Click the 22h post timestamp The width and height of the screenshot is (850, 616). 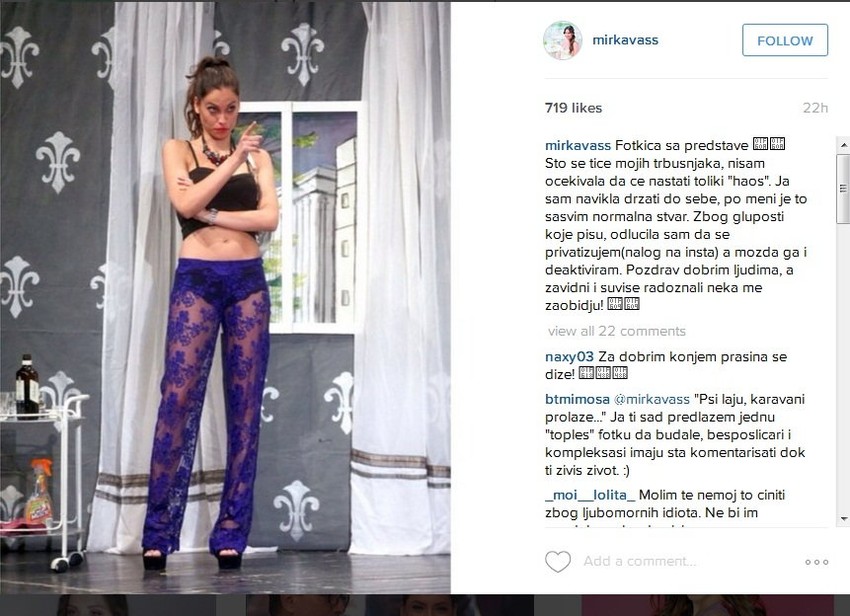815,108
